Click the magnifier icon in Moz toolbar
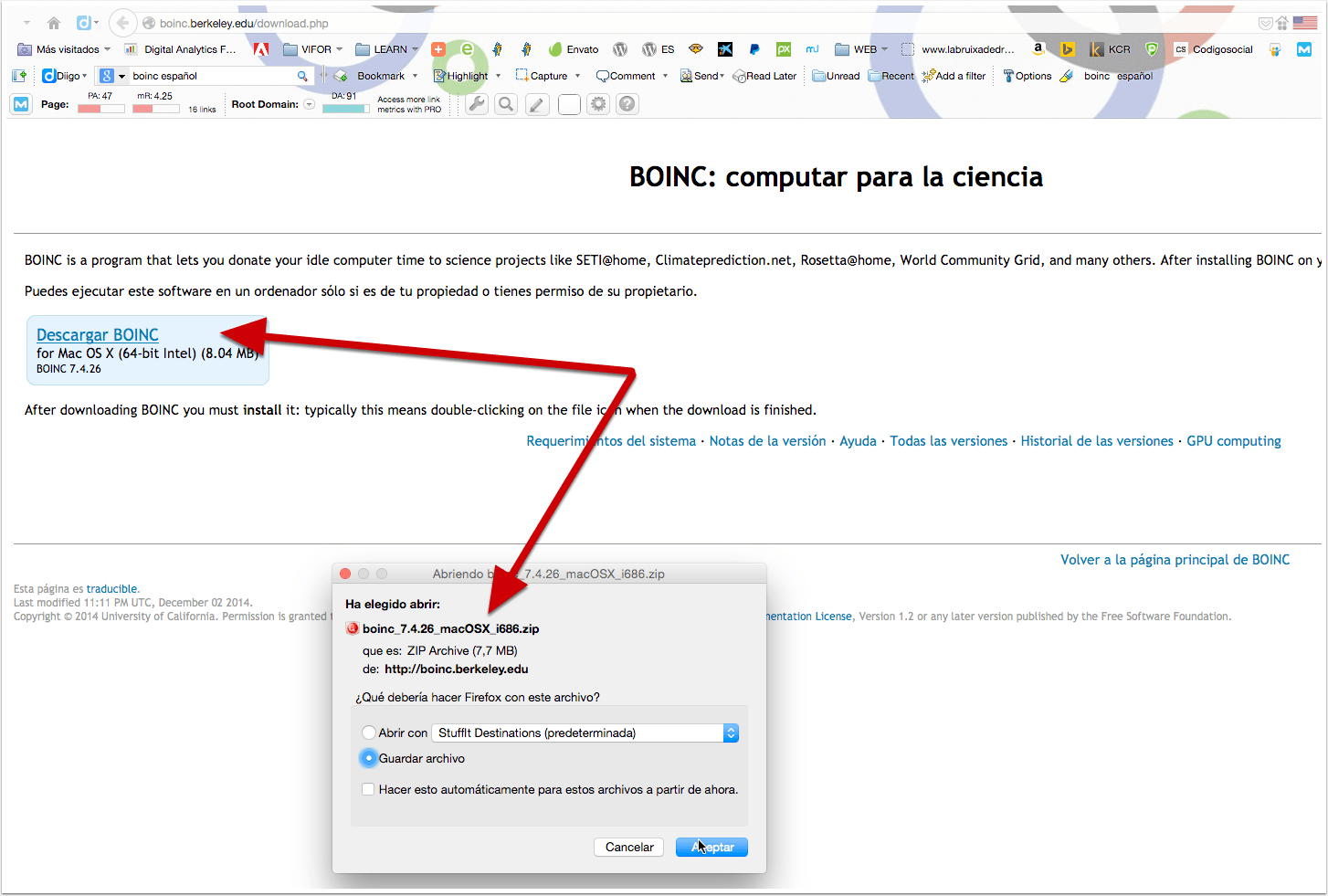 tap(506, 104)
